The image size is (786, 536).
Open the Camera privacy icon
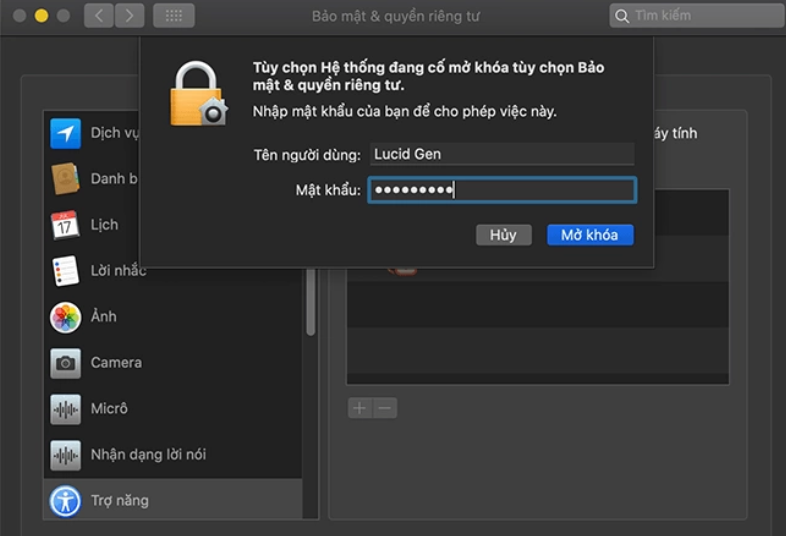[65, 363]
